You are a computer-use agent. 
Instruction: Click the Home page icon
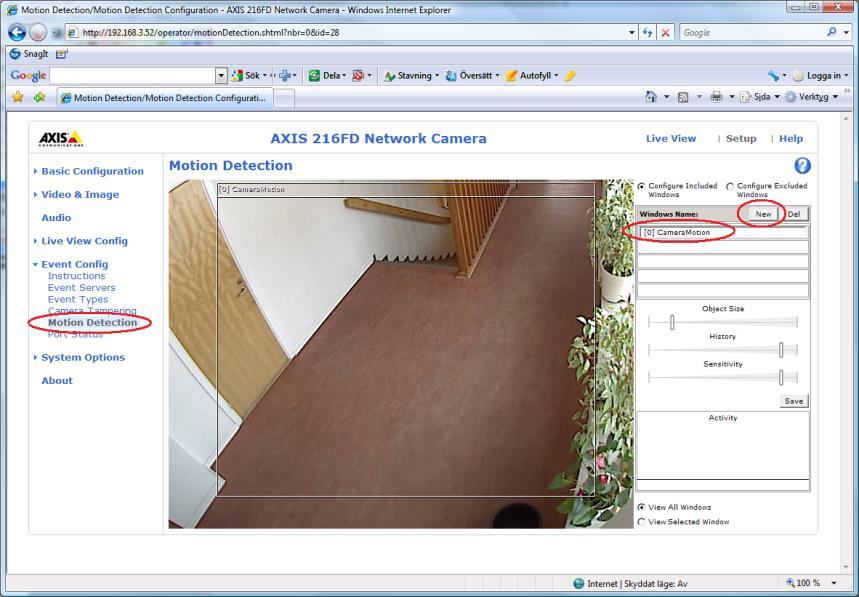[650, 97]
